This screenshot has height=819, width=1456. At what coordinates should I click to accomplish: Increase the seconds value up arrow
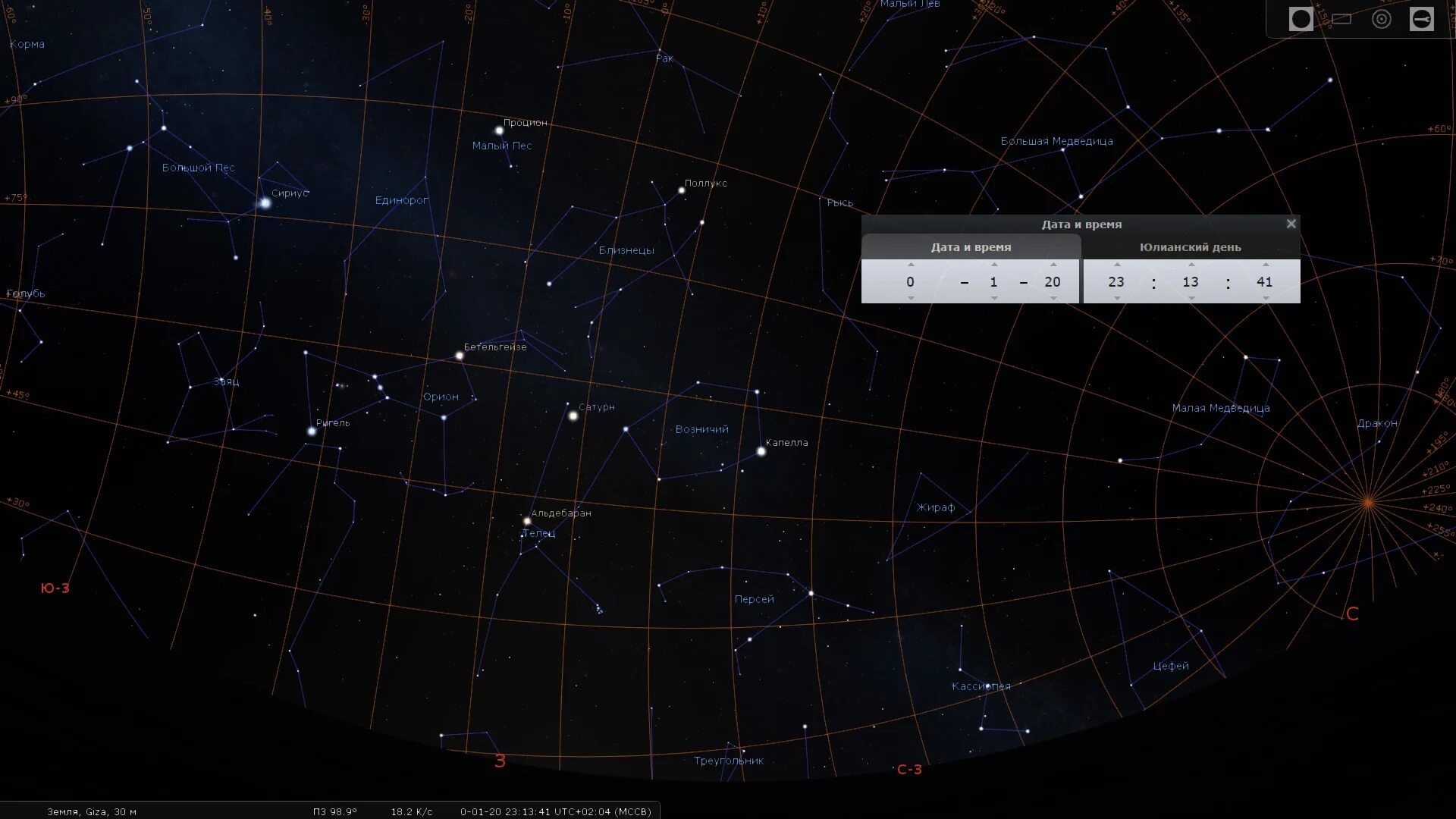pos(1266,265)
